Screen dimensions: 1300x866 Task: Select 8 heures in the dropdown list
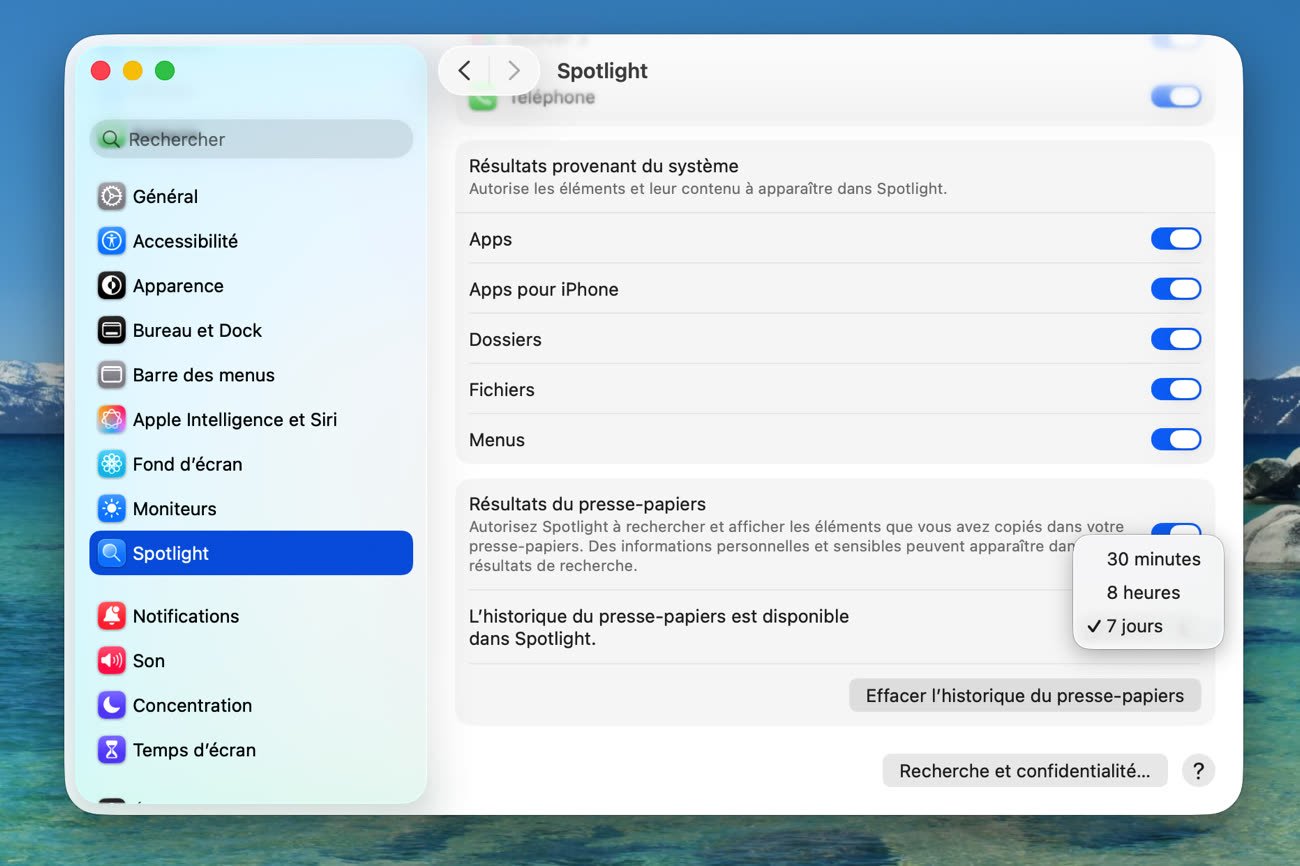pyautogui.click(x=1143, y=593)
